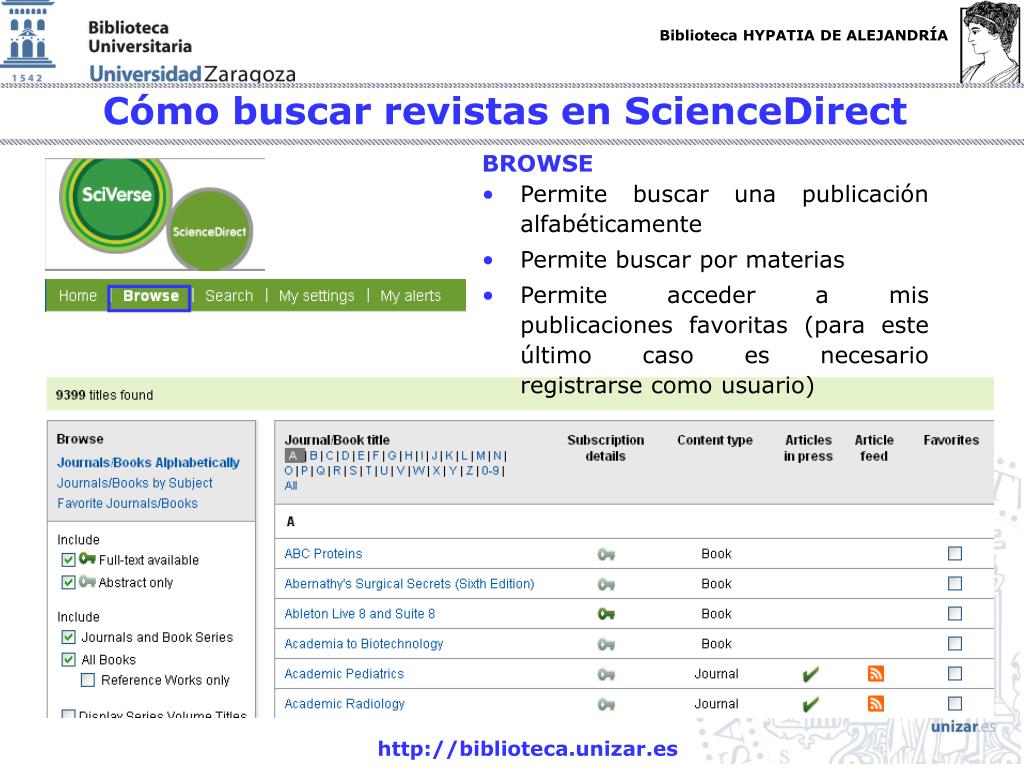Show All titles in alphabet filter
Screen dimensions: 1024x768
(291, 486)
